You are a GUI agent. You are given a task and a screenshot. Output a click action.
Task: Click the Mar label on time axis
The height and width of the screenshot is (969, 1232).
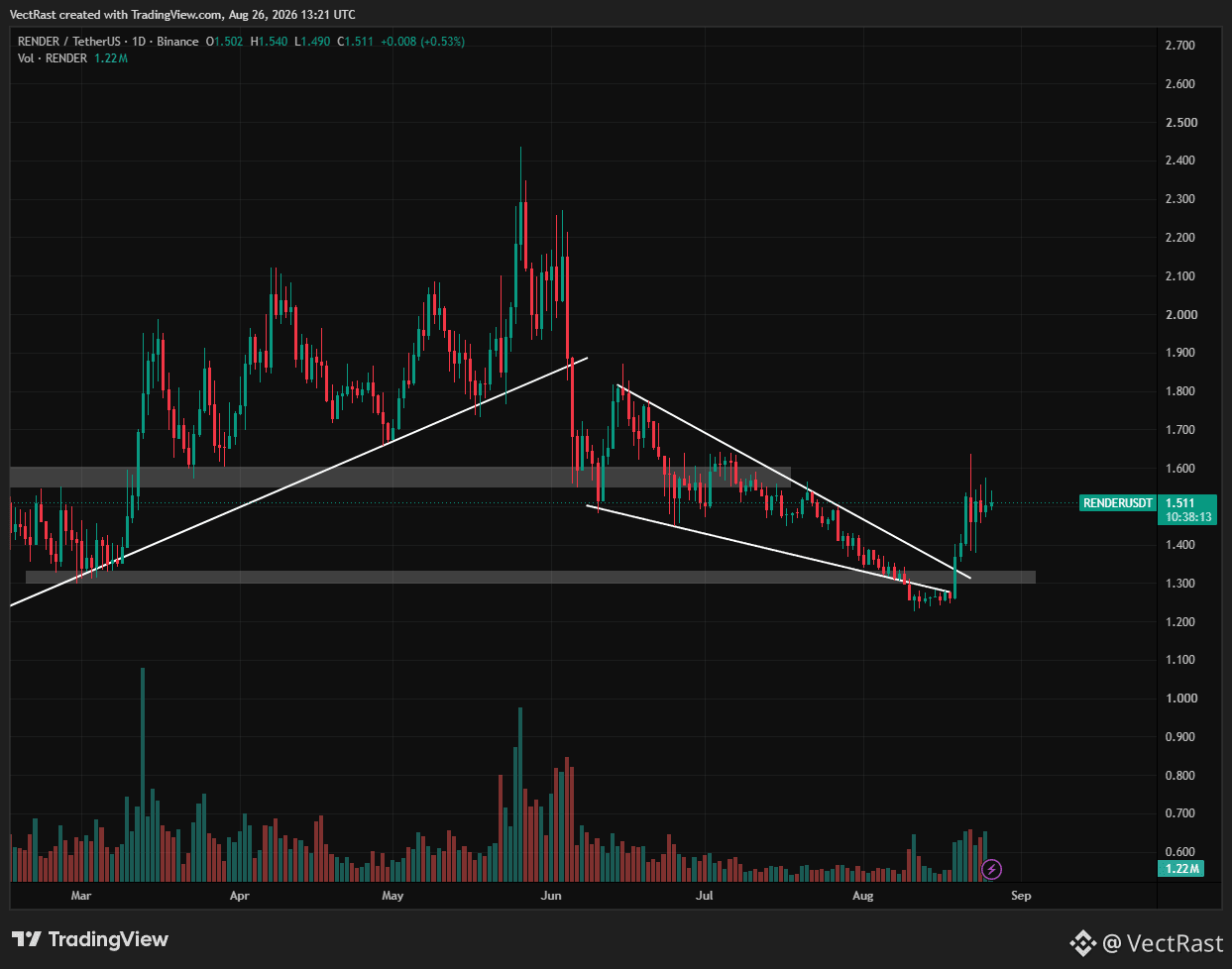click(81, 896)
